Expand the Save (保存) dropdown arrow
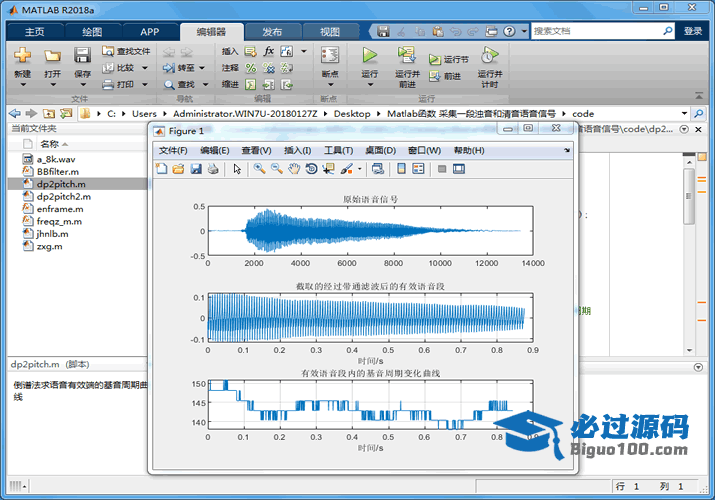The image size is (715, 500). coord(83,85)
